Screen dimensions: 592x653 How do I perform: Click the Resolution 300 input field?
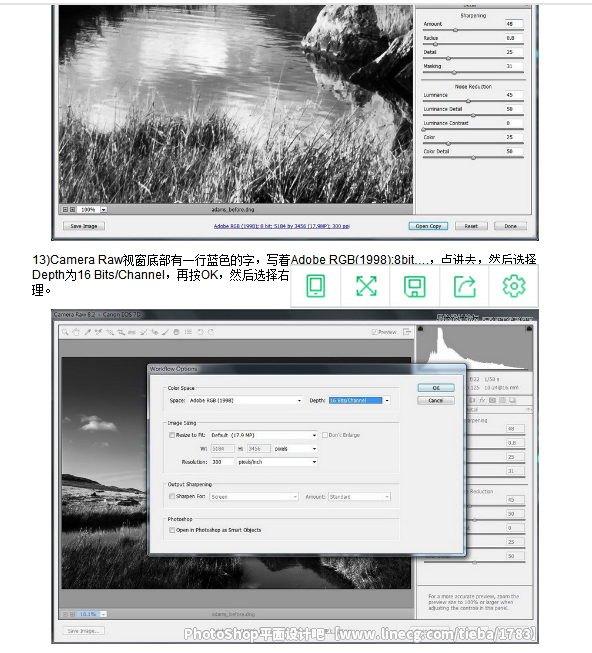[x=222, y=462]
